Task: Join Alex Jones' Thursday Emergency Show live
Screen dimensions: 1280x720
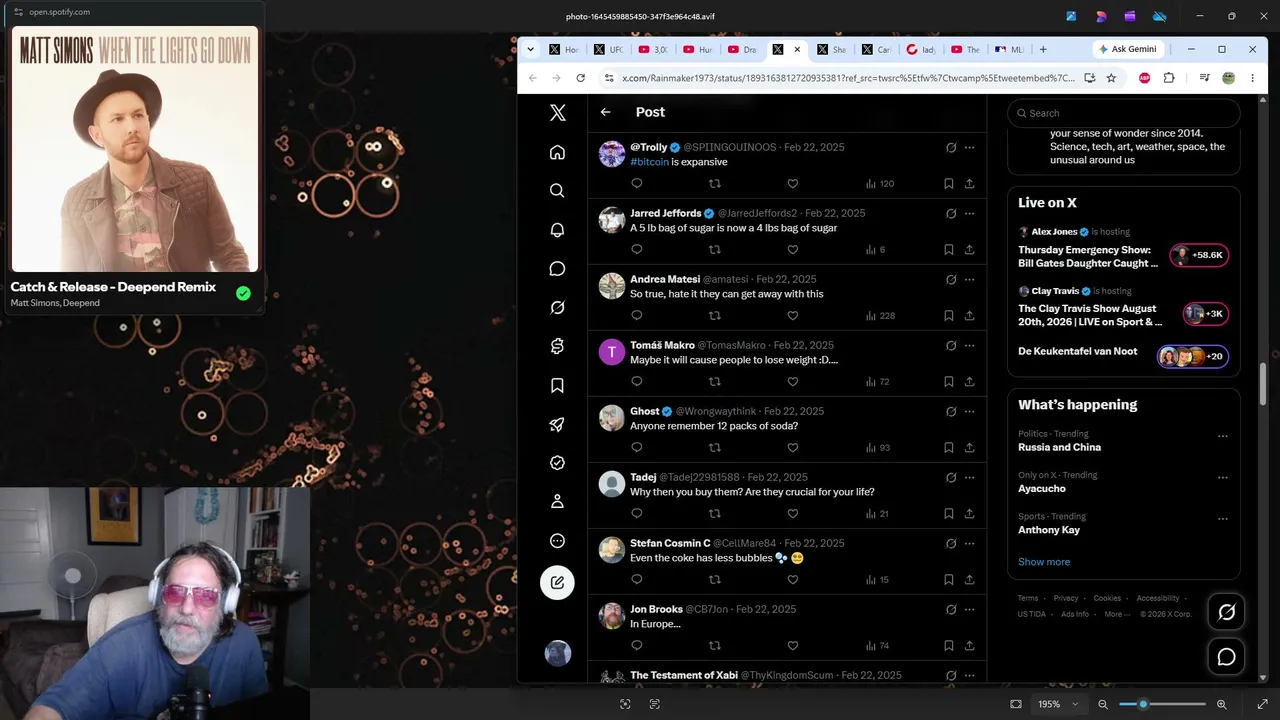Action: pyautogui.click(x=1124, y=250)
